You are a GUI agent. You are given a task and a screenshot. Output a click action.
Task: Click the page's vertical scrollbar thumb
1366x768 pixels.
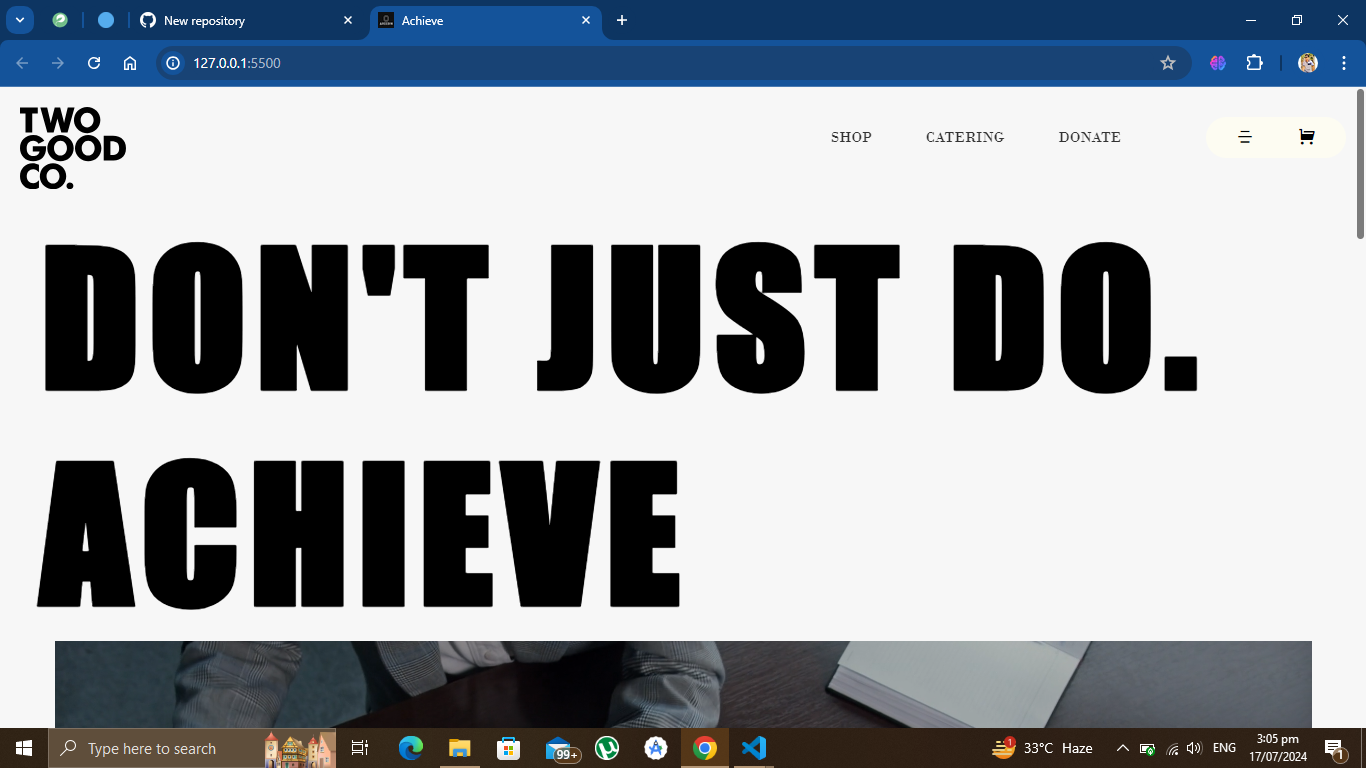coord(1360,165)
